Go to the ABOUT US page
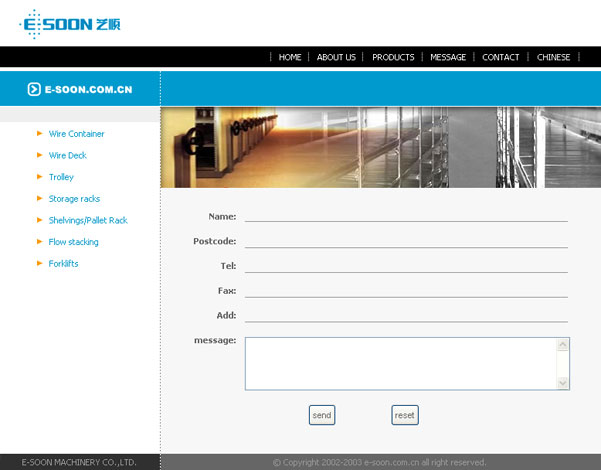The width and height of the screenshot is (601, 470). [336, 57]
